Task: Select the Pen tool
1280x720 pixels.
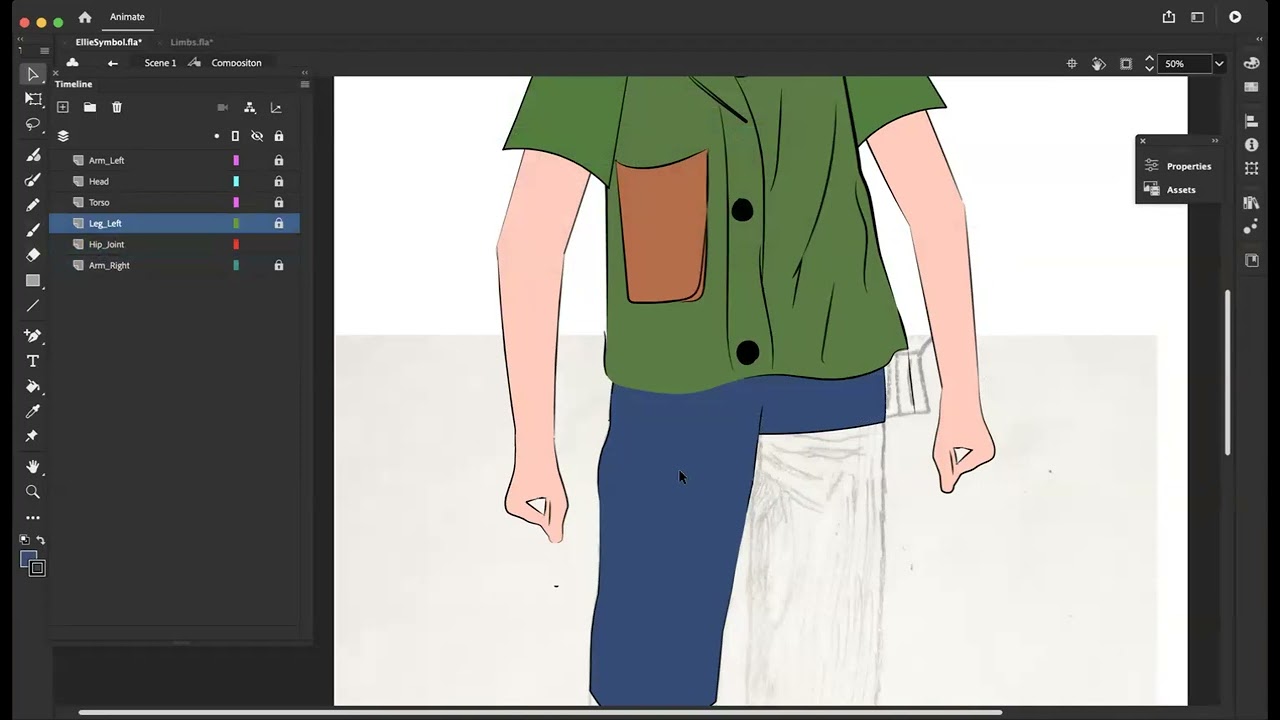Action: tap(33, 336)
